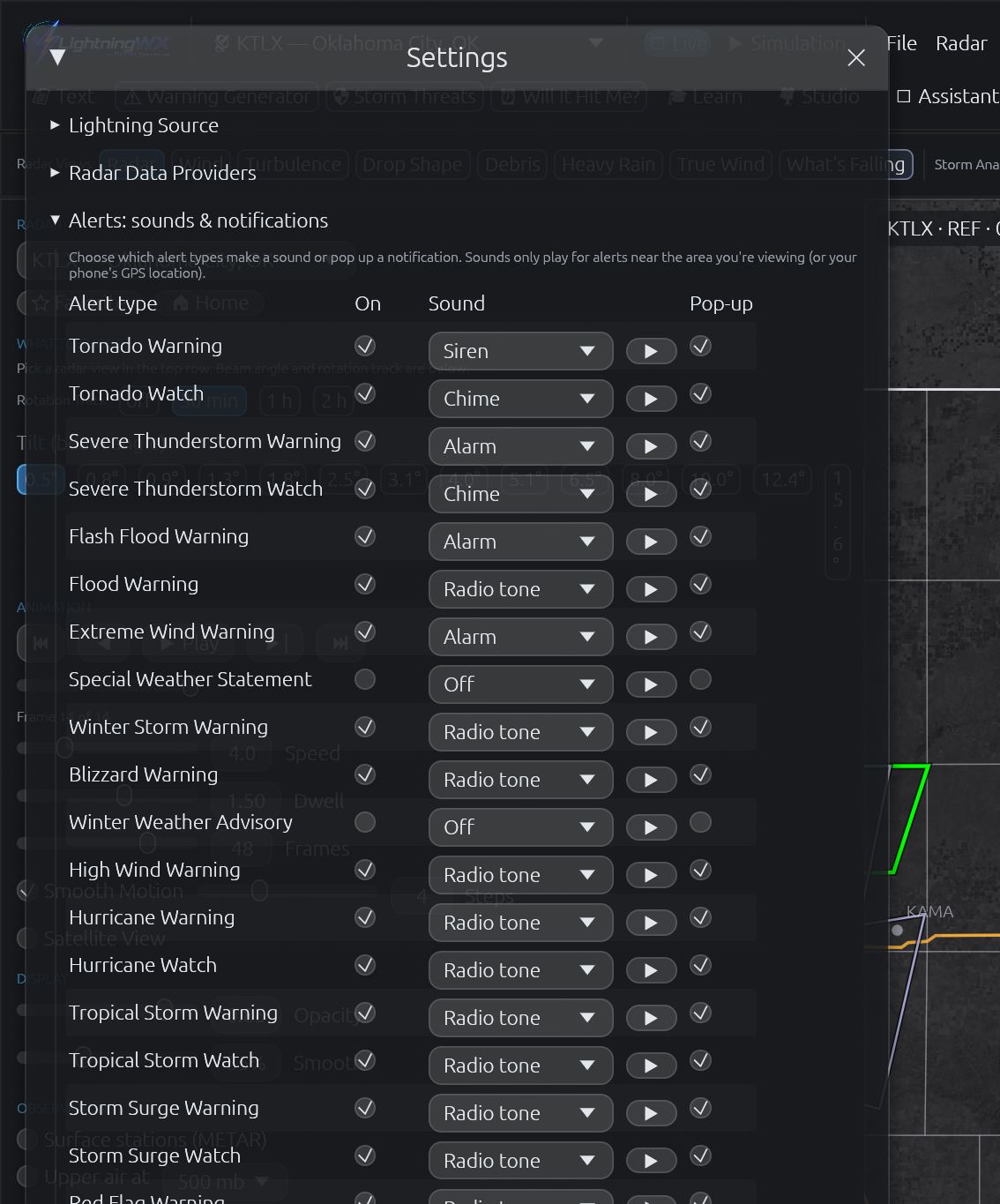Open Tornado Watch Chime sound dropdown
The width and height of the screenshot is (1000, 1204).
[520, 399]
